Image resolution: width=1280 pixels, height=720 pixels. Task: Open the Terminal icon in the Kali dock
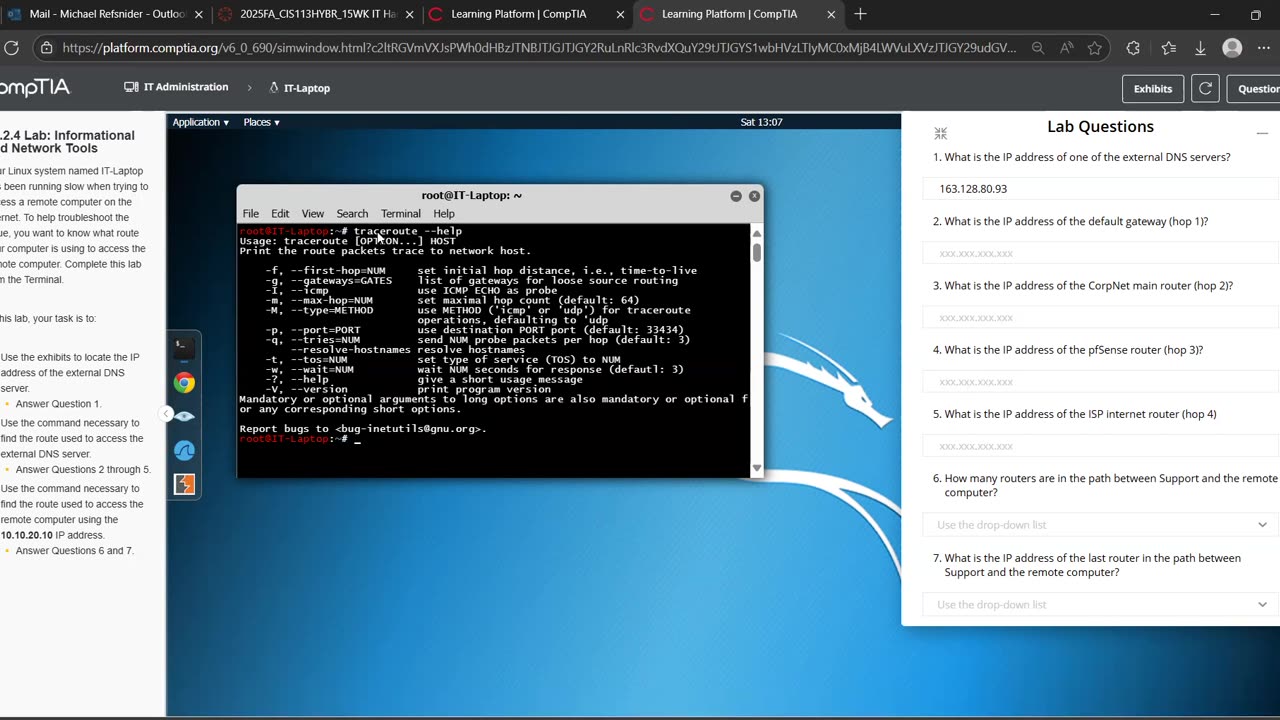pos(184,348)
